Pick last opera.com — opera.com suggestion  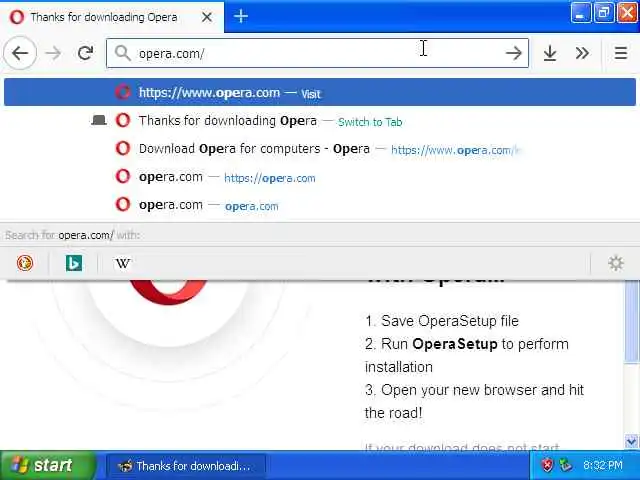click(x=320, y=205)
